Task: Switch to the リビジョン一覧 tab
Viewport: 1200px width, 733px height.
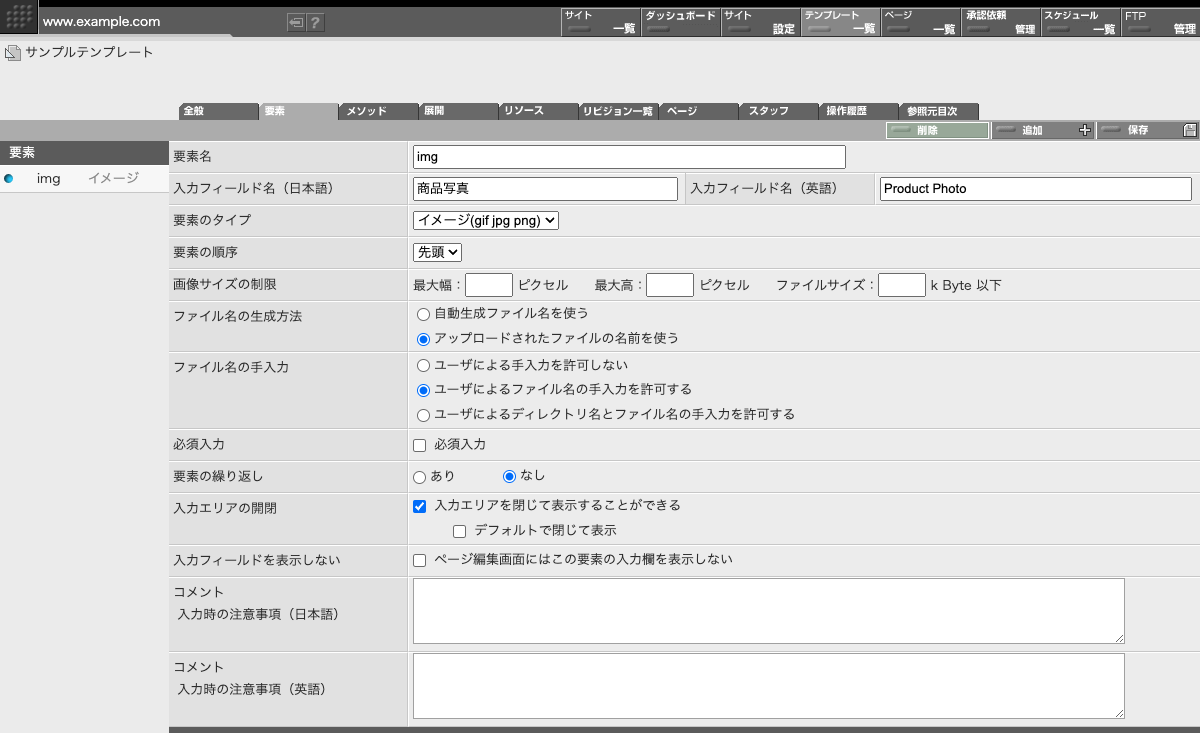Action: click(618, 111)
